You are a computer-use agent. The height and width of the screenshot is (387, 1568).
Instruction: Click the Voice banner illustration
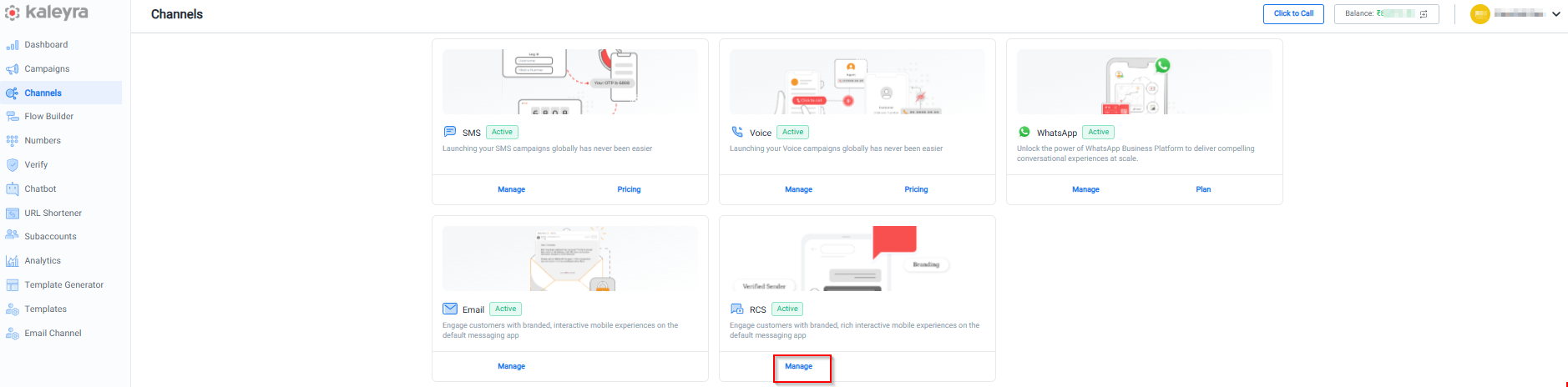857,82
